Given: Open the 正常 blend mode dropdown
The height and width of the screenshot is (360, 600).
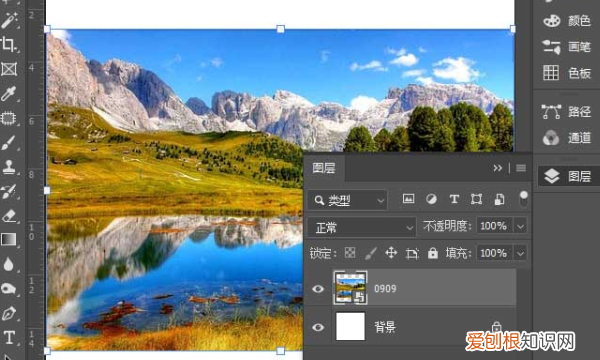Looking at the screenshot, I should tap(362, 228).
